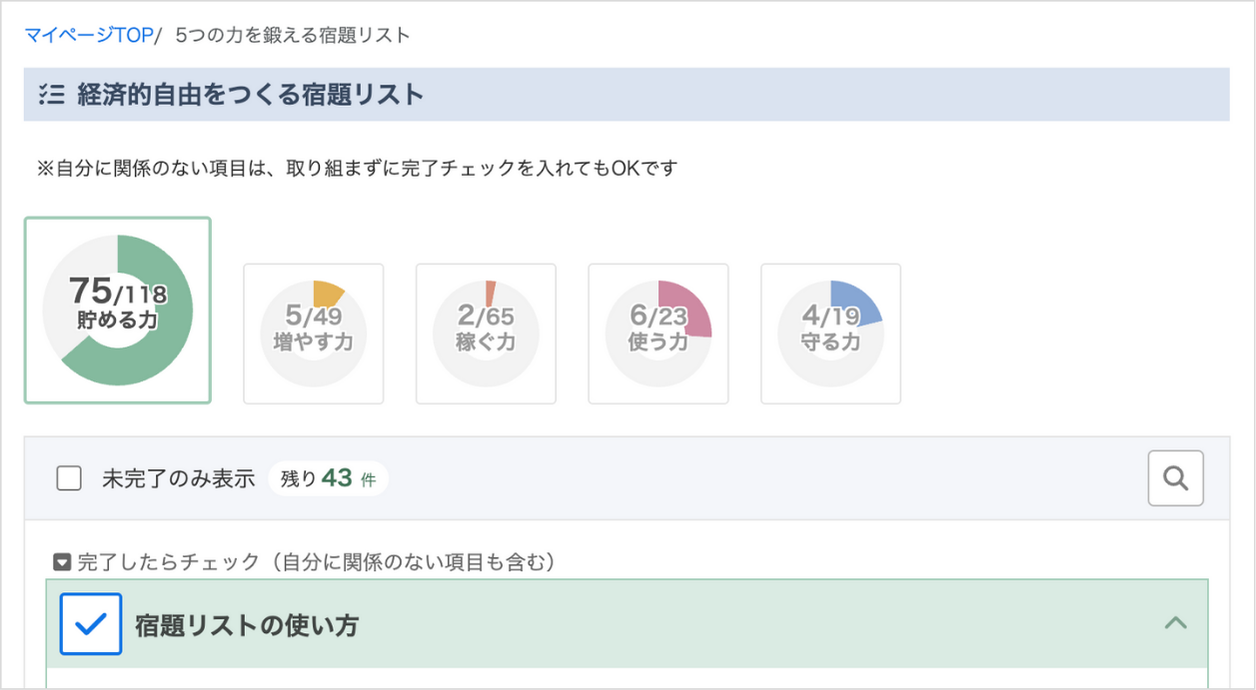1256x690 pixels.
Task: Click the 5つの力を鍛える宿題リスト breadcrumb
Action: click(292, 35)
